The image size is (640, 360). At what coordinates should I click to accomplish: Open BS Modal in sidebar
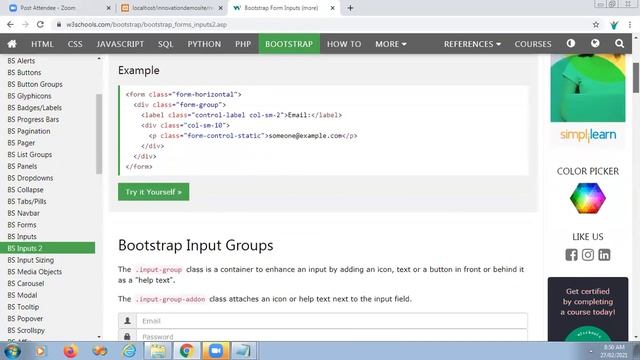click(22, 295)
